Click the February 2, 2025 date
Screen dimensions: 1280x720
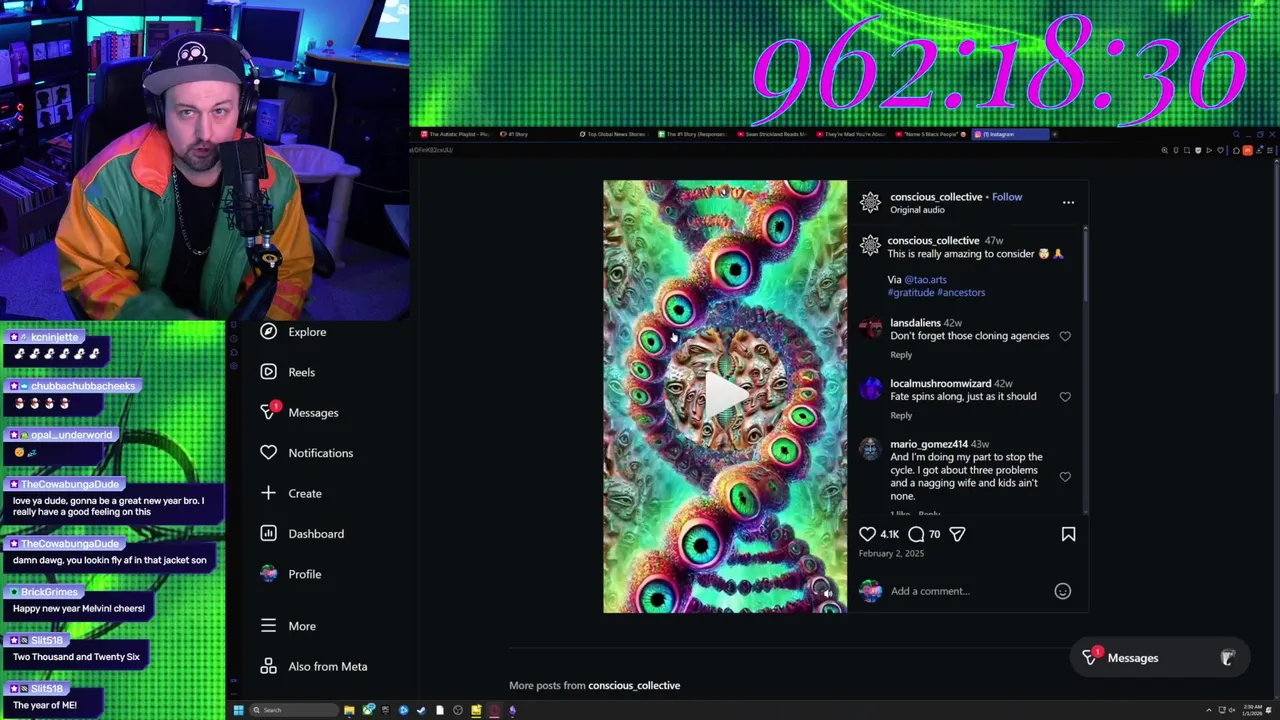(x=891, y=553)
